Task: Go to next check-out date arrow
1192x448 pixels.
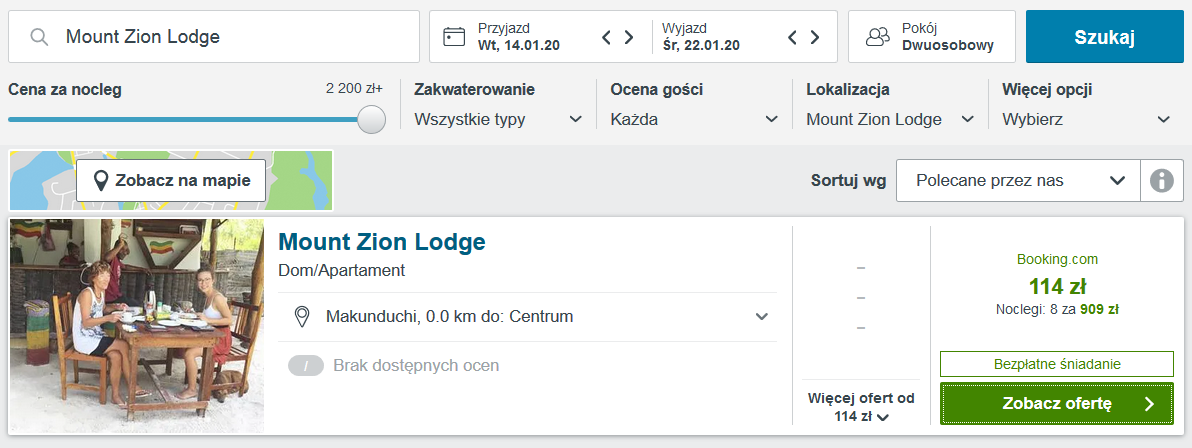Action: 814,37
